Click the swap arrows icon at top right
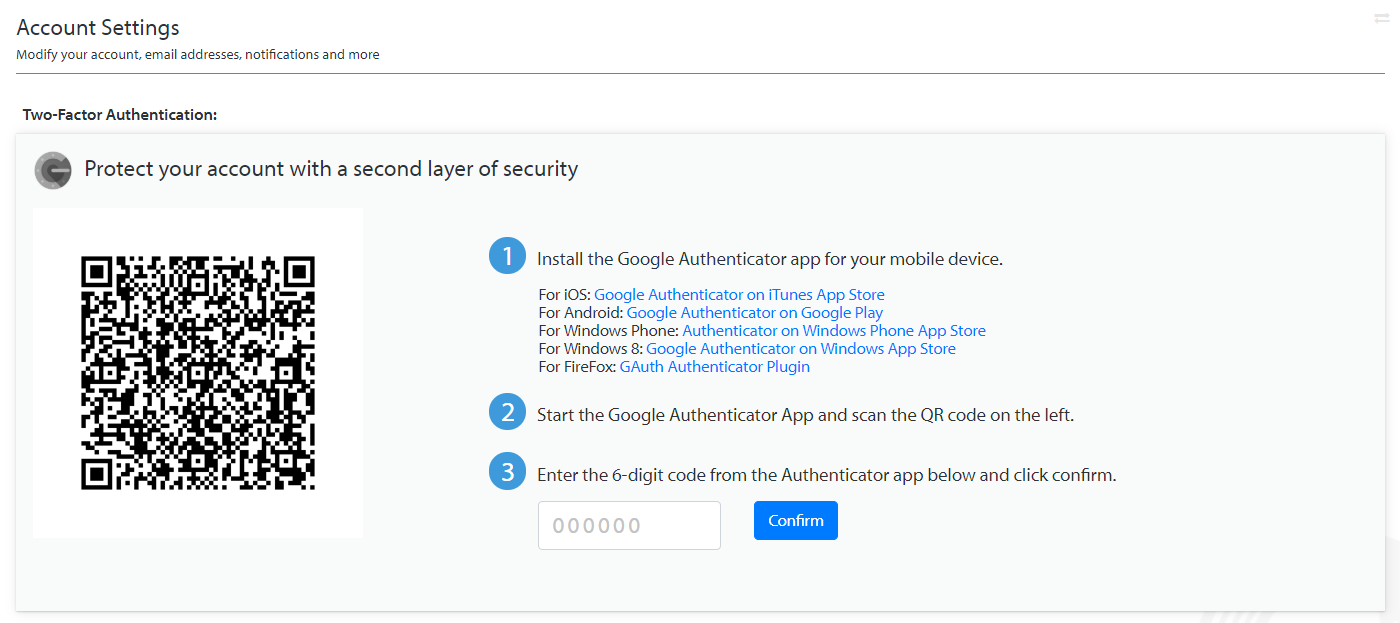Viewport: 1400px width, 623px height. coord(1382,19)
